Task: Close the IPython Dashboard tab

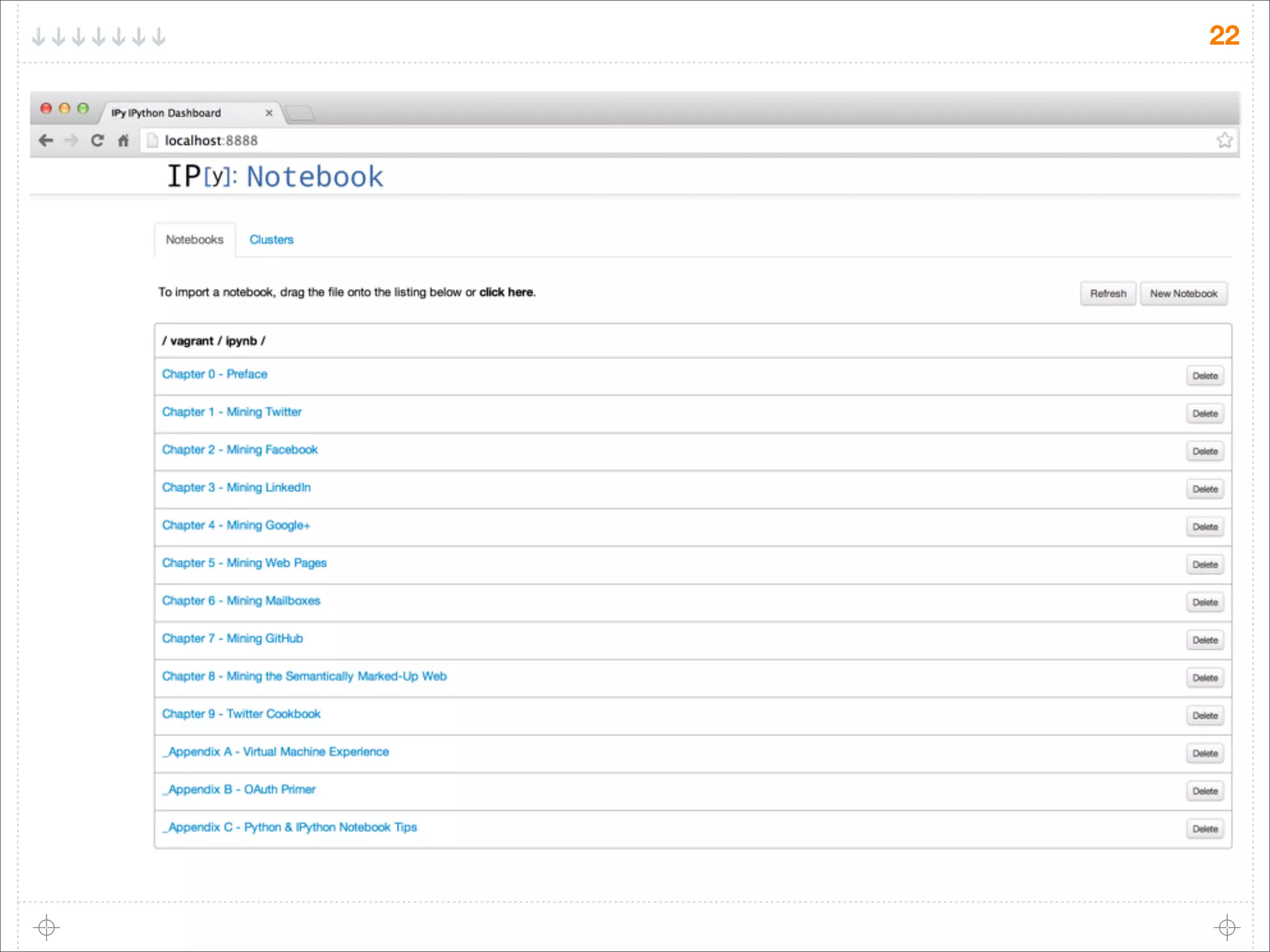Action: 269,113
